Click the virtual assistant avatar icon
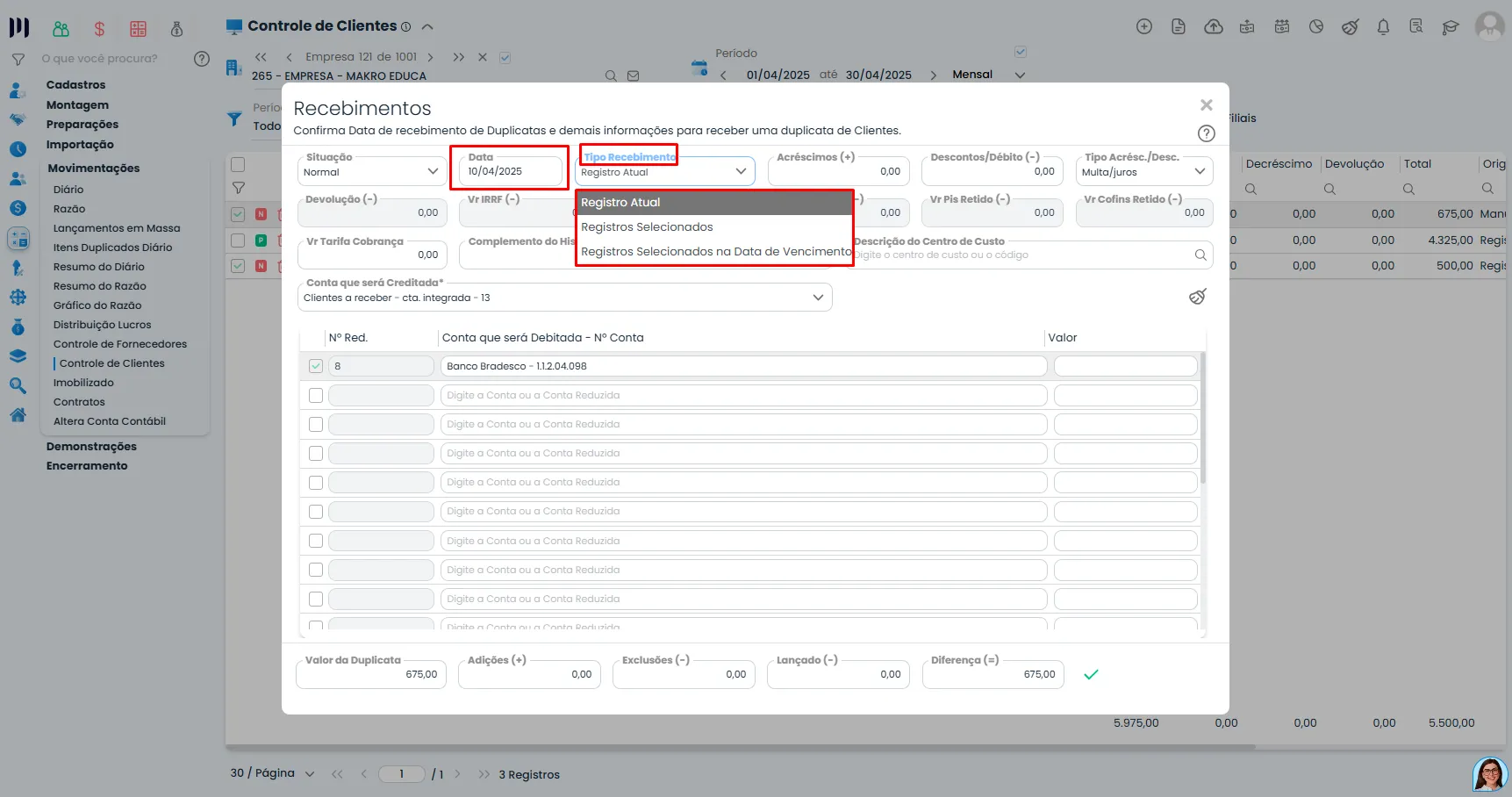This screenshot has width=1512, height=797. tap(1490, 774)
